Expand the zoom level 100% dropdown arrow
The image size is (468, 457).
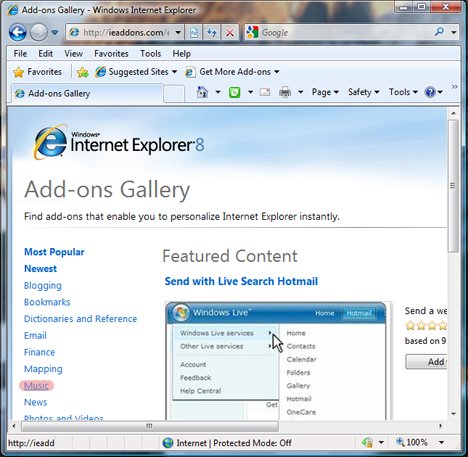point(442,443)
